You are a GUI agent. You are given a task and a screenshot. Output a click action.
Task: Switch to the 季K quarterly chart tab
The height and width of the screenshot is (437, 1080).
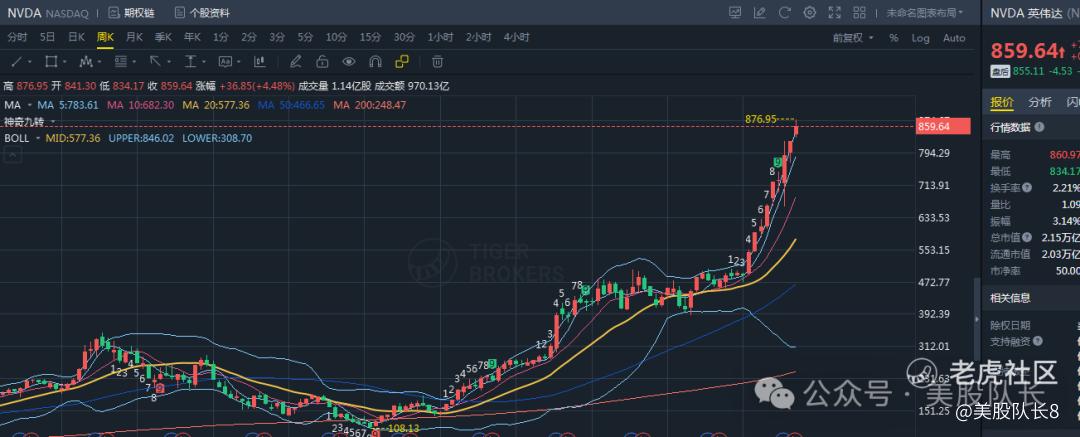pyautogui.click(x=163, y=37)
